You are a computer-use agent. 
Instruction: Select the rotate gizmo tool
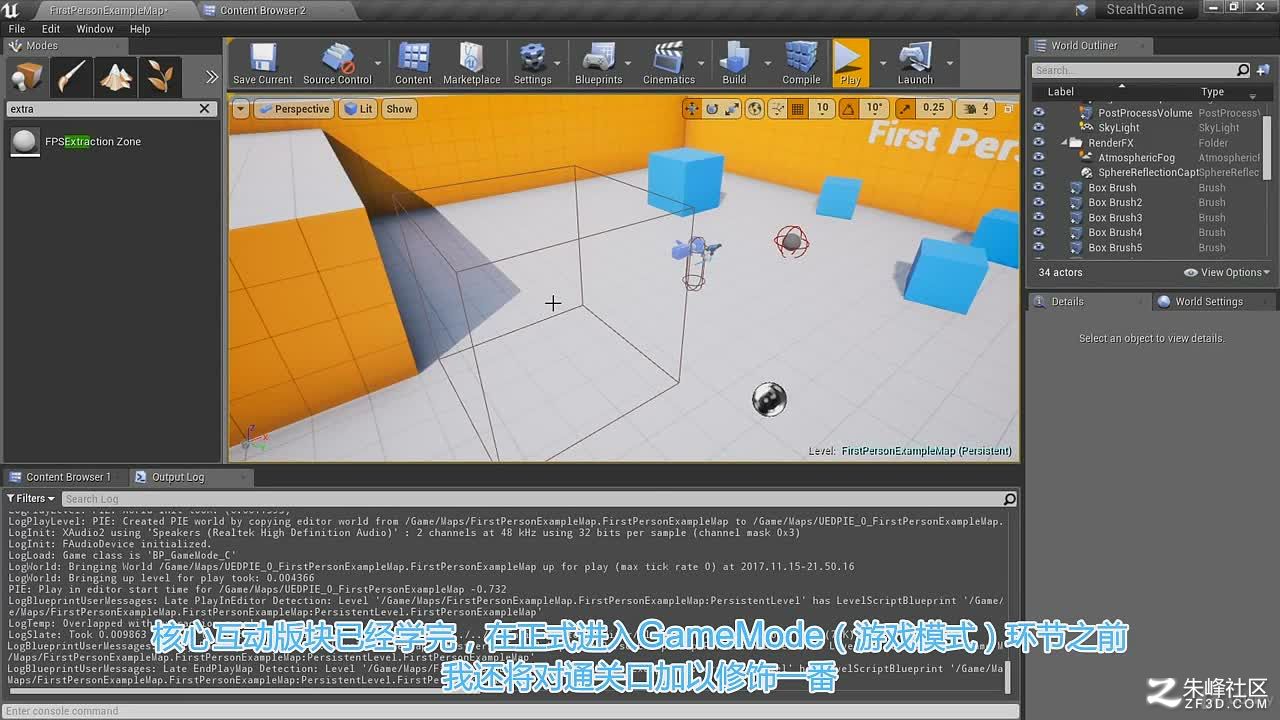(x=712, y=108)
